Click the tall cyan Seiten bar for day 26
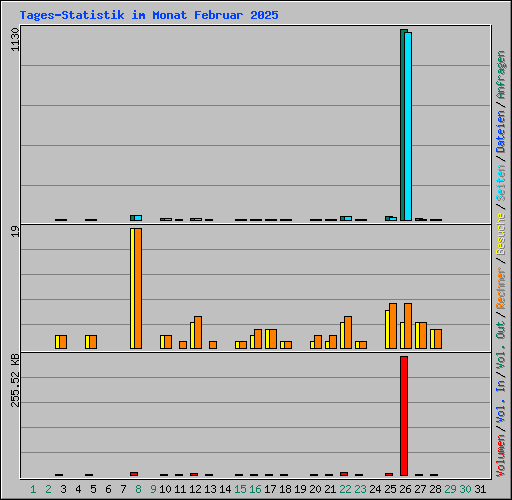512x500 pixels. [408, 126]
